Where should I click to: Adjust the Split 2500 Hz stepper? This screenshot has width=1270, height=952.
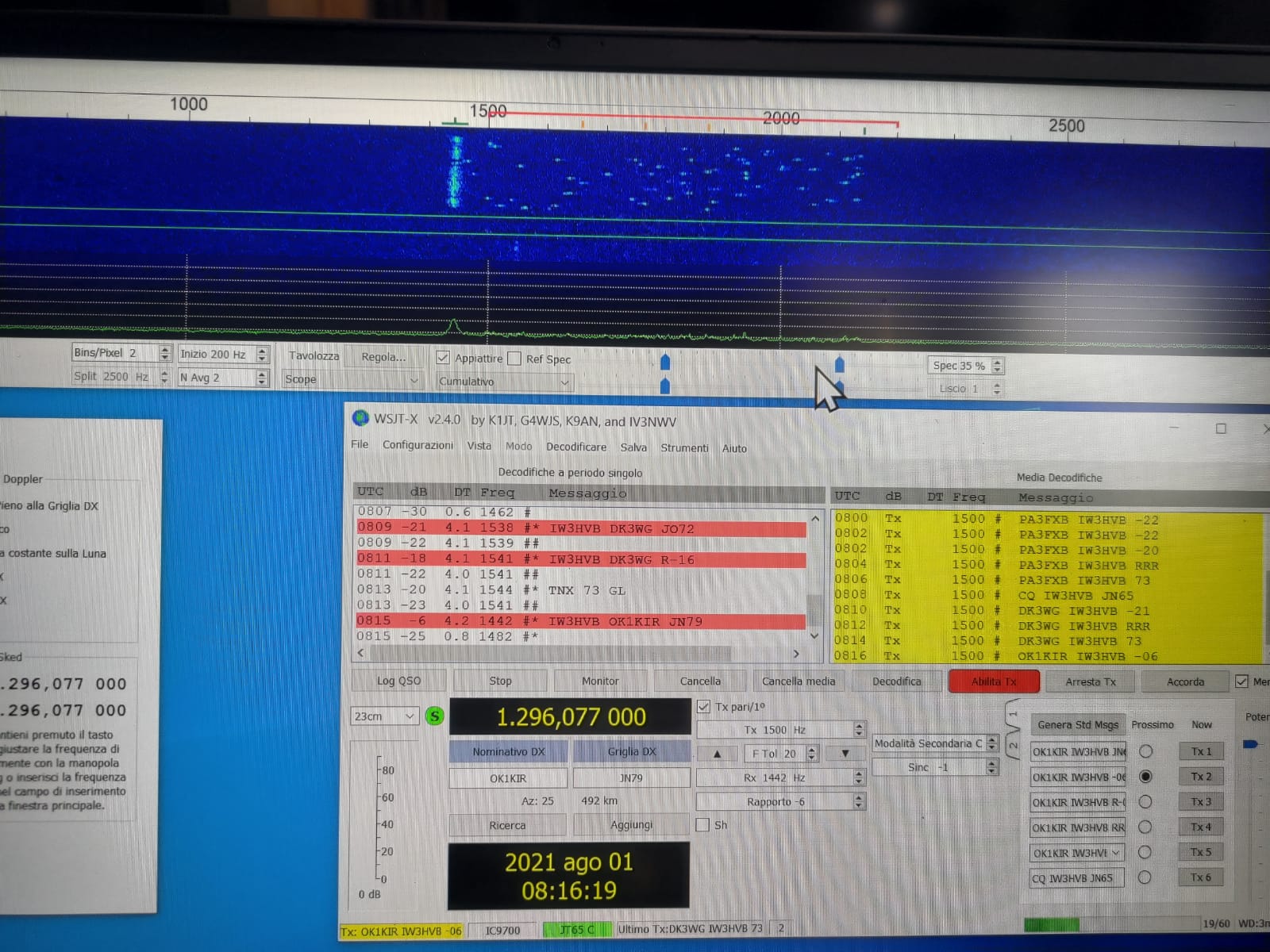[164, 376]
